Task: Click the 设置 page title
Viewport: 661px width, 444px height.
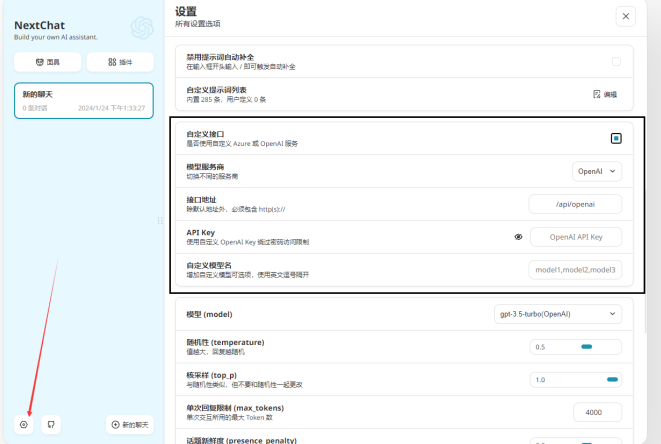Action: pos(186,11)
